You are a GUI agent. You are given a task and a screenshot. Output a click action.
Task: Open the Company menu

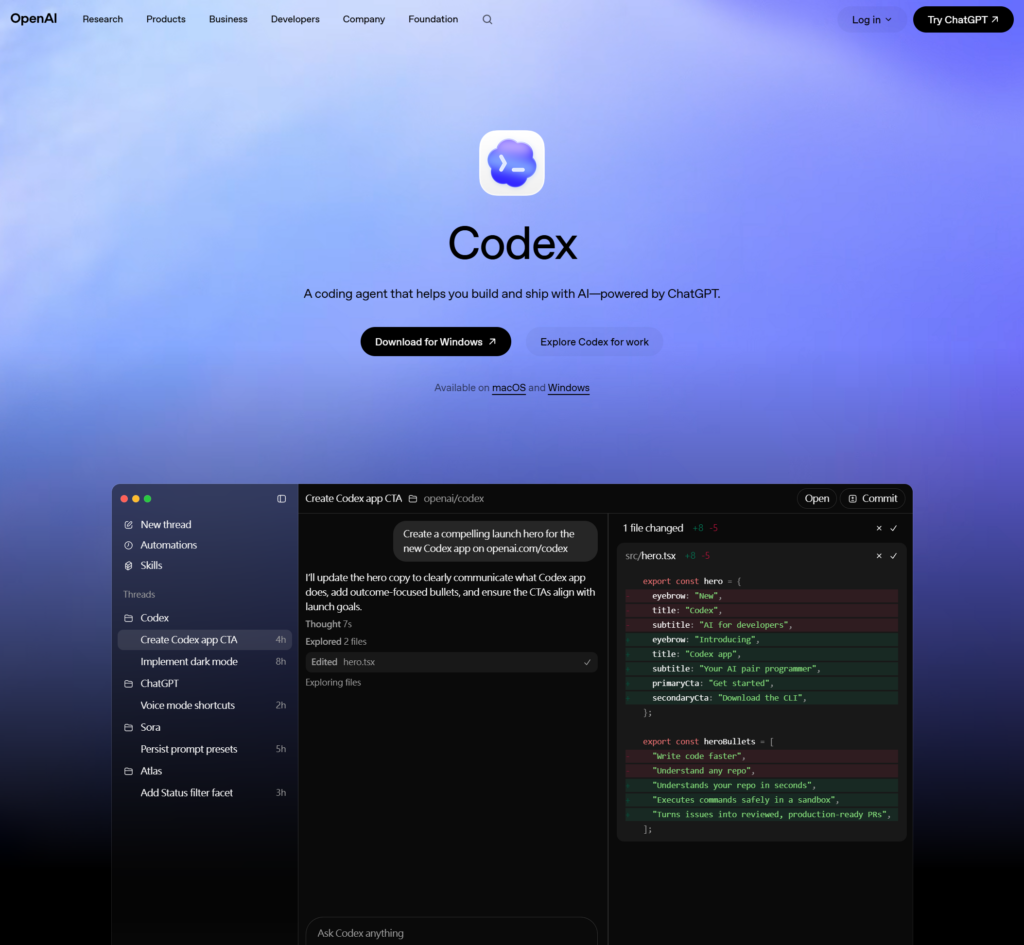pos(364,19)
